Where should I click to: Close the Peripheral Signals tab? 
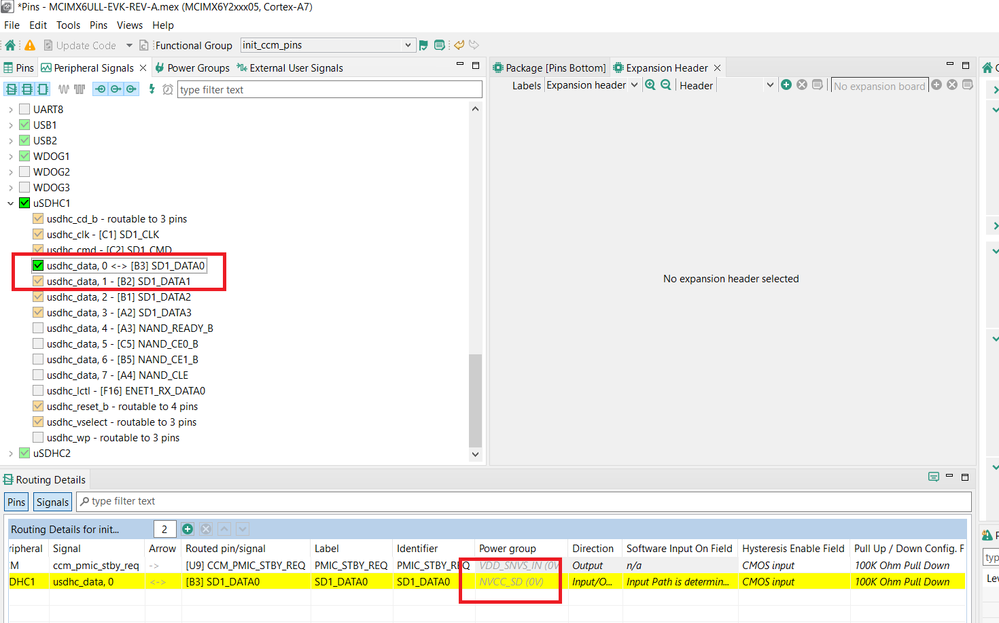(143, 68)
